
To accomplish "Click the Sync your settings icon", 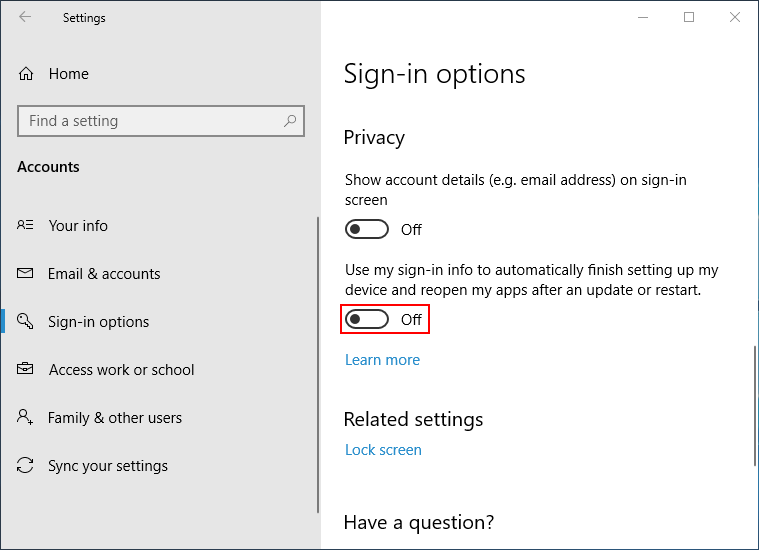I will click(26, 466).
